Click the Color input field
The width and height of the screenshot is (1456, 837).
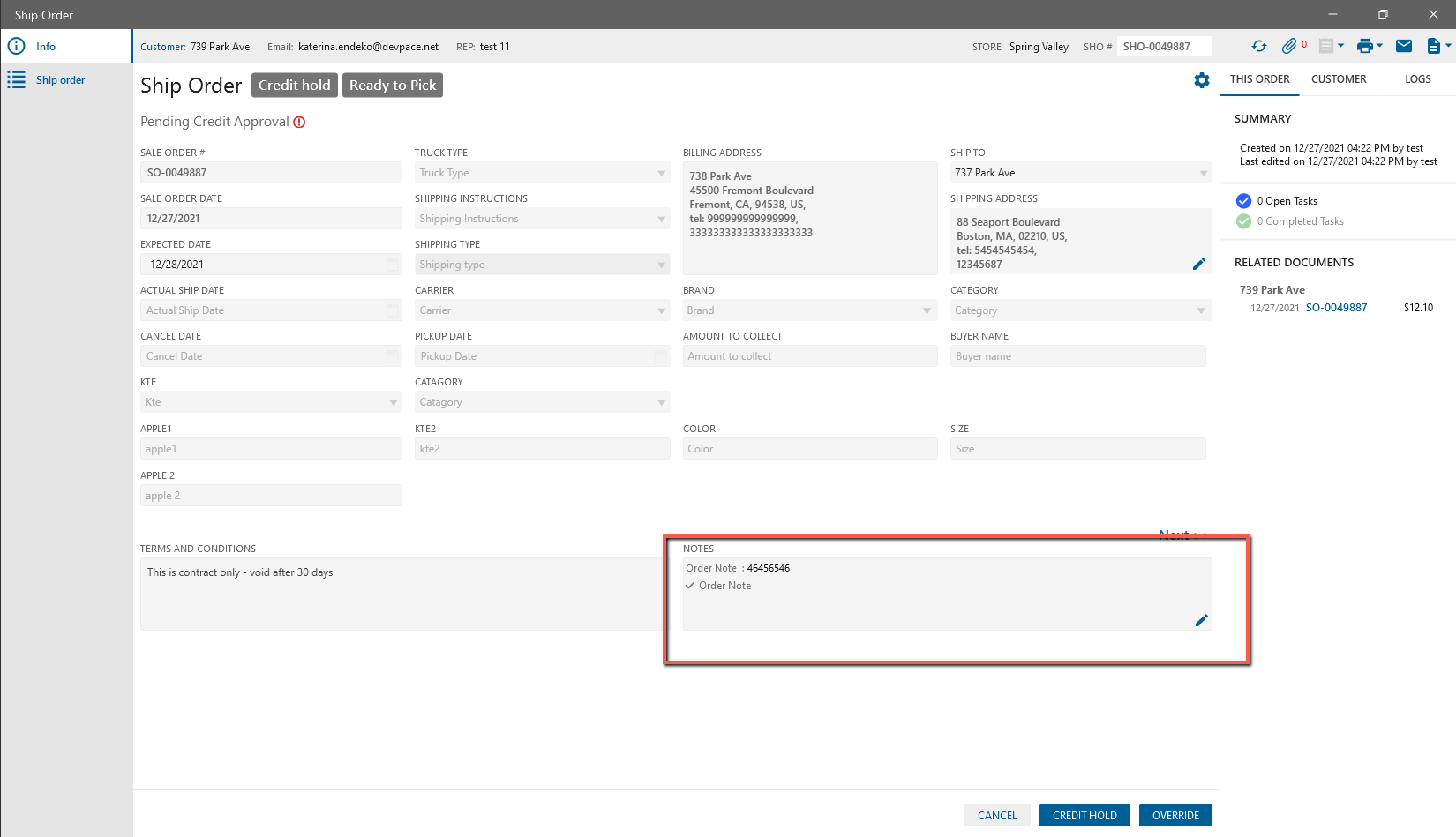click(810, 449)
